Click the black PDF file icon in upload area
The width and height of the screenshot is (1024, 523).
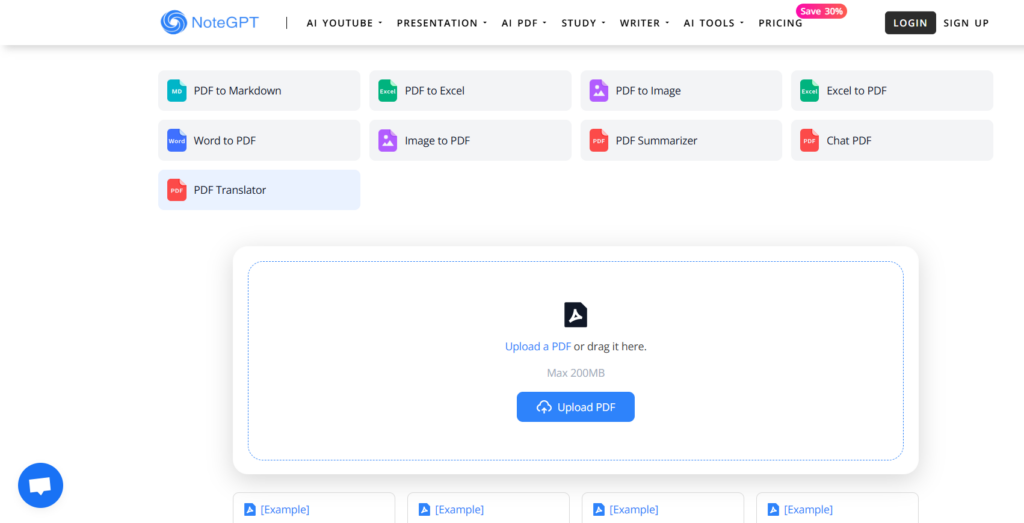[575, 315]
